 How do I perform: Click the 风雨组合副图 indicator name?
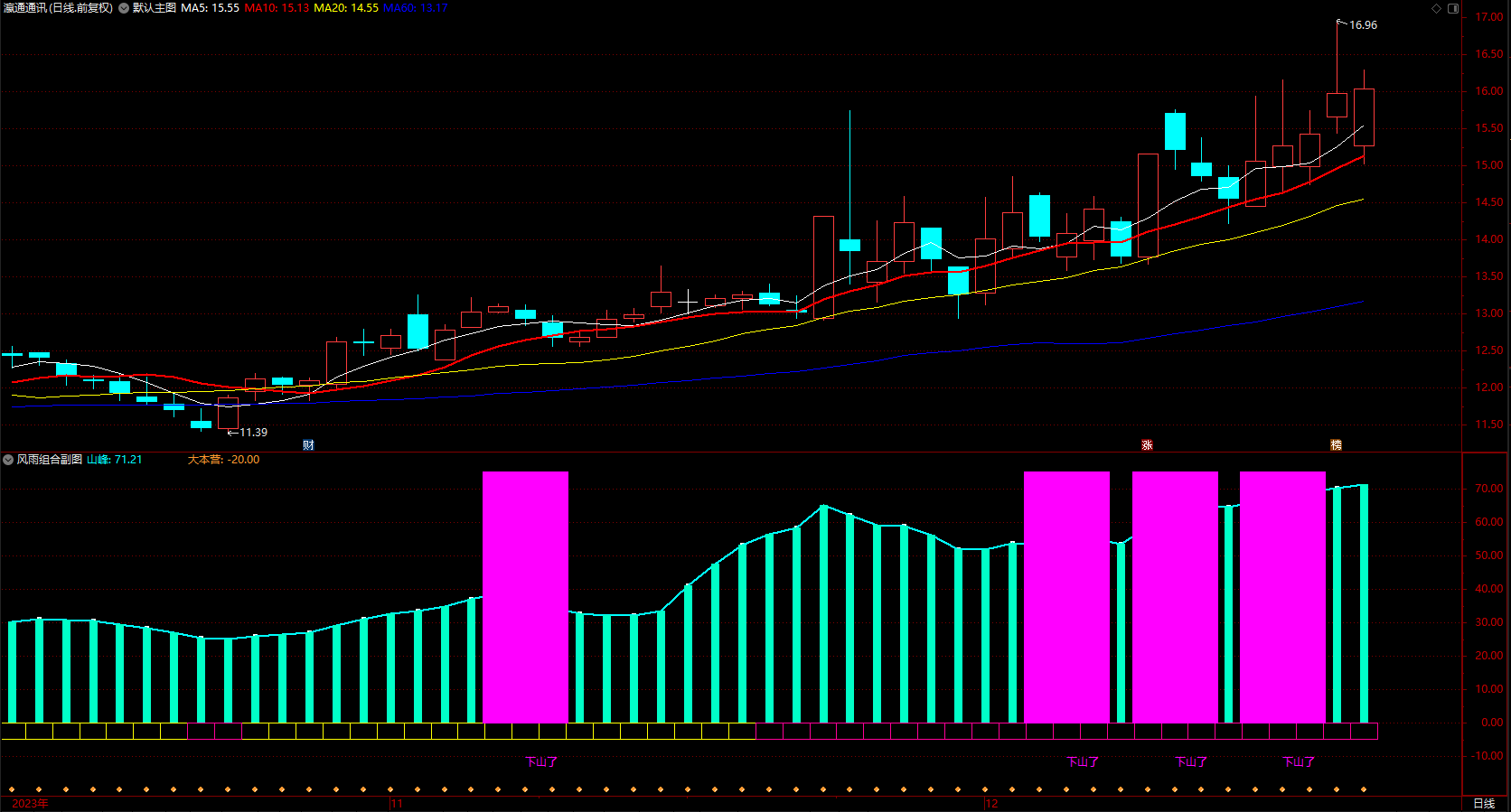50,460
